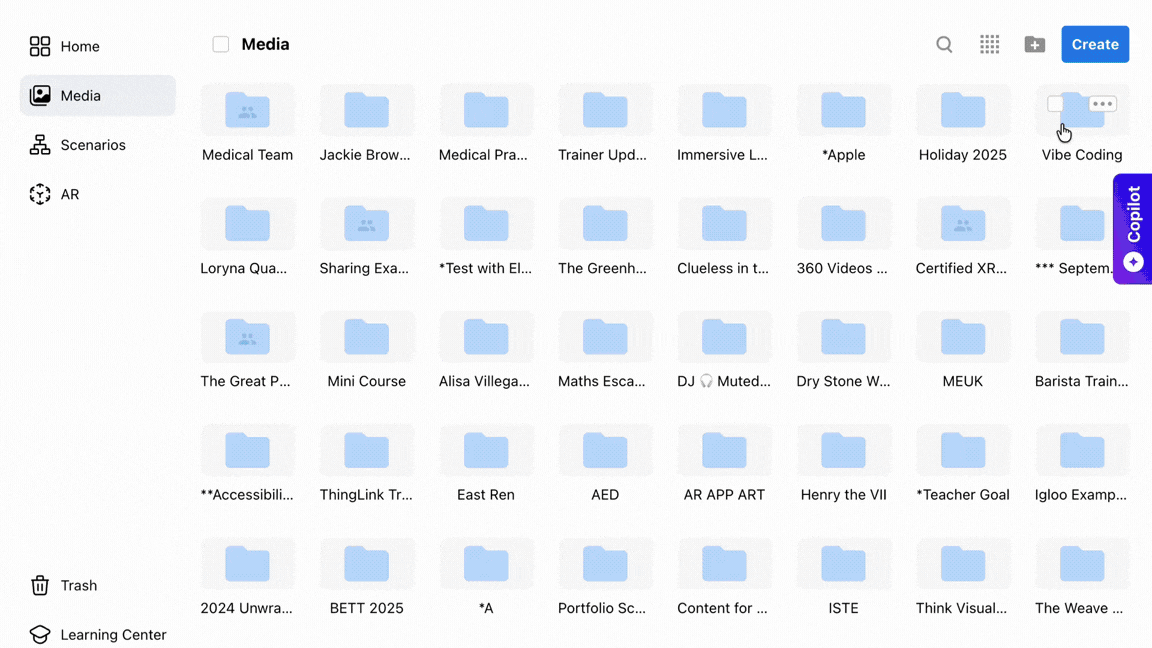The height and width of the screenshot is (648, 1152).
Task: Open the Copilot side panel
Action: [1133, 228]
